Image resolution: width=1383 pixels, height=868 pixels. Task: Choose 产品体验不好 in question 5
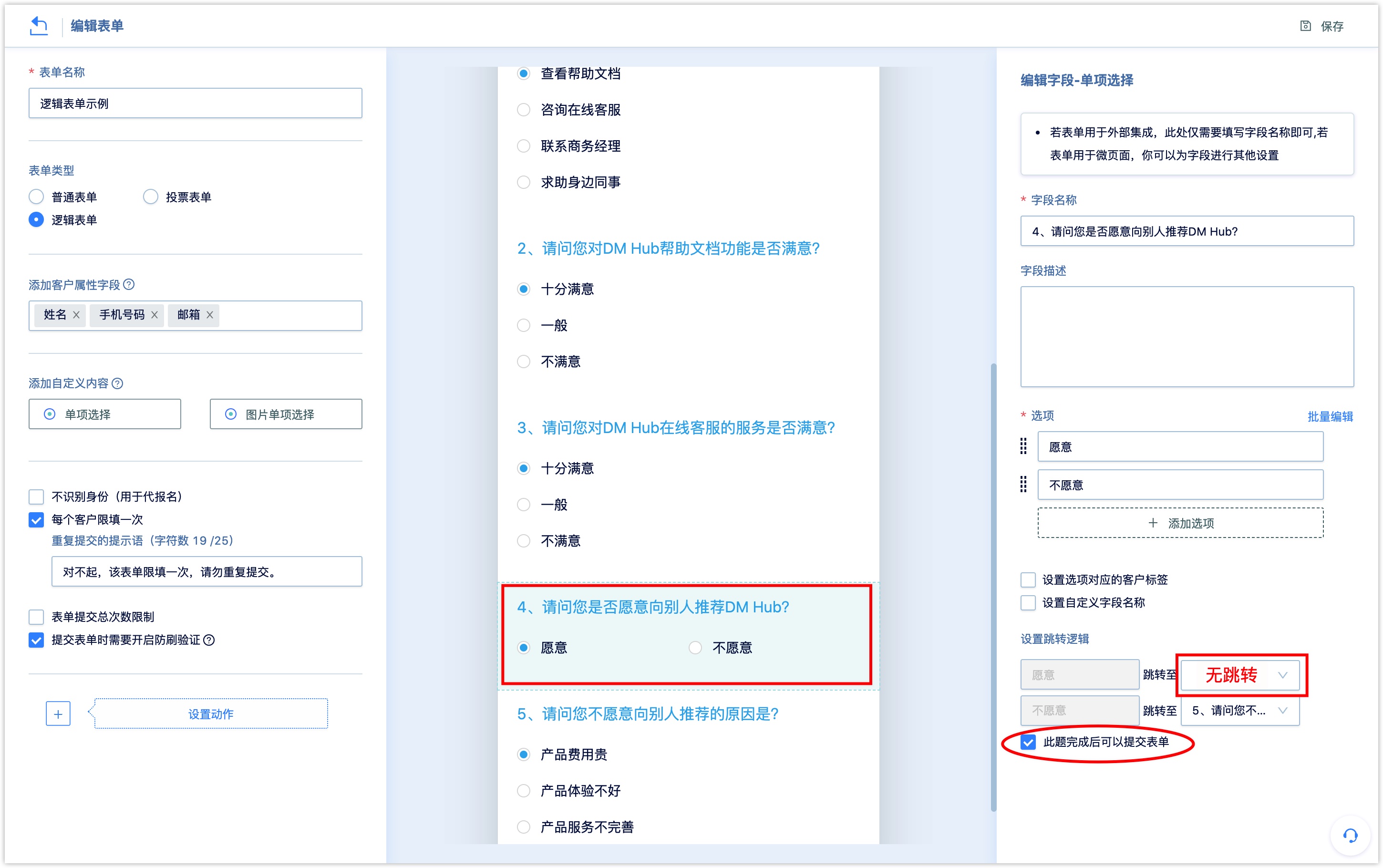click(523, 791)
